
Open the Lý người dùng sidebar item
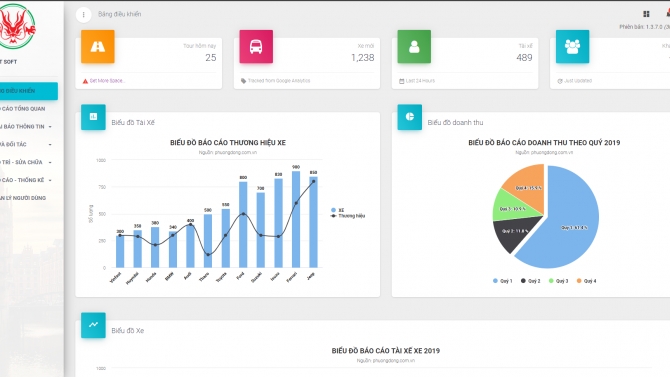[x=23, y=198]
